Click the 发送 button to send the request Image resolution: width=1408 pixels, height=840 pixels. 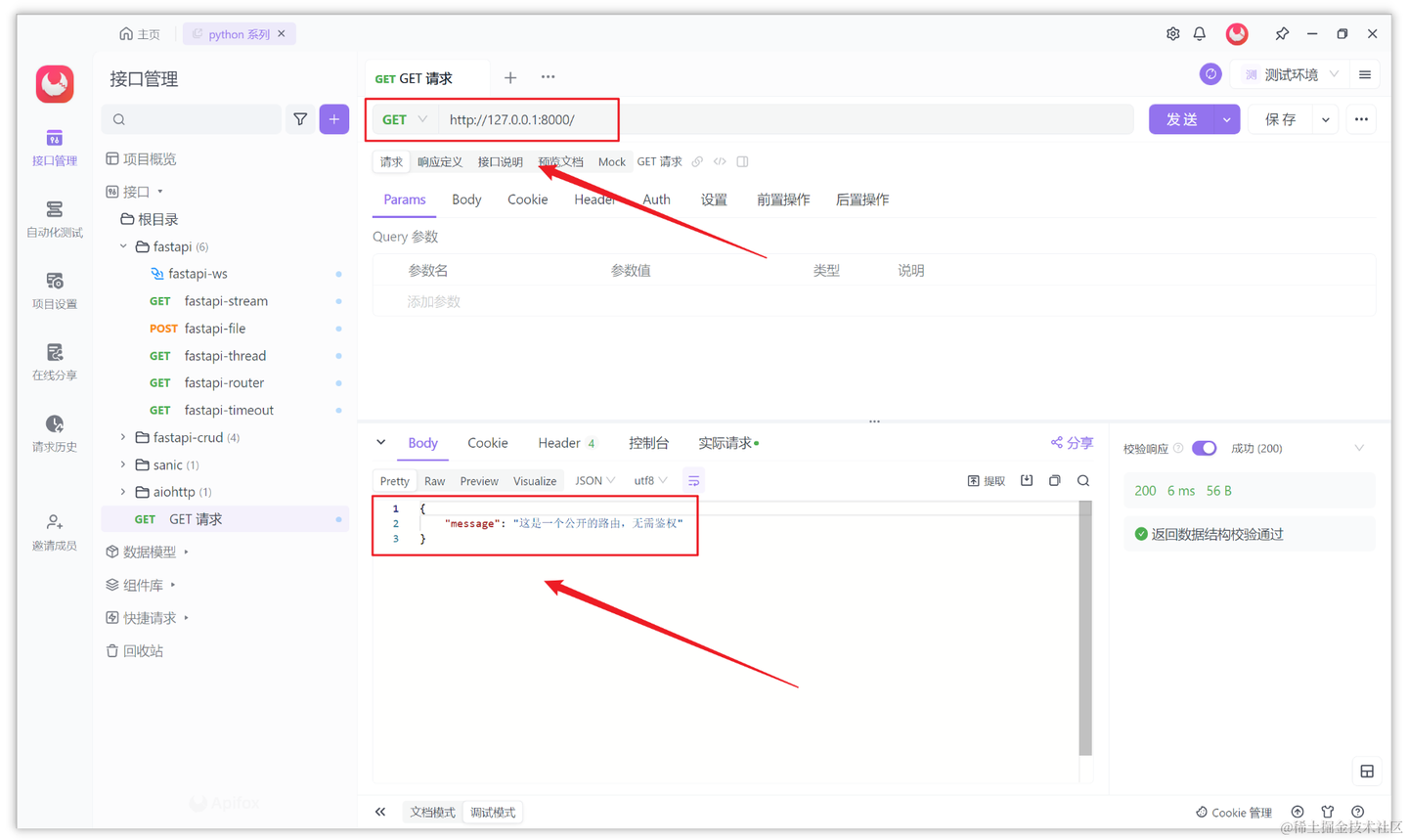1180,118
